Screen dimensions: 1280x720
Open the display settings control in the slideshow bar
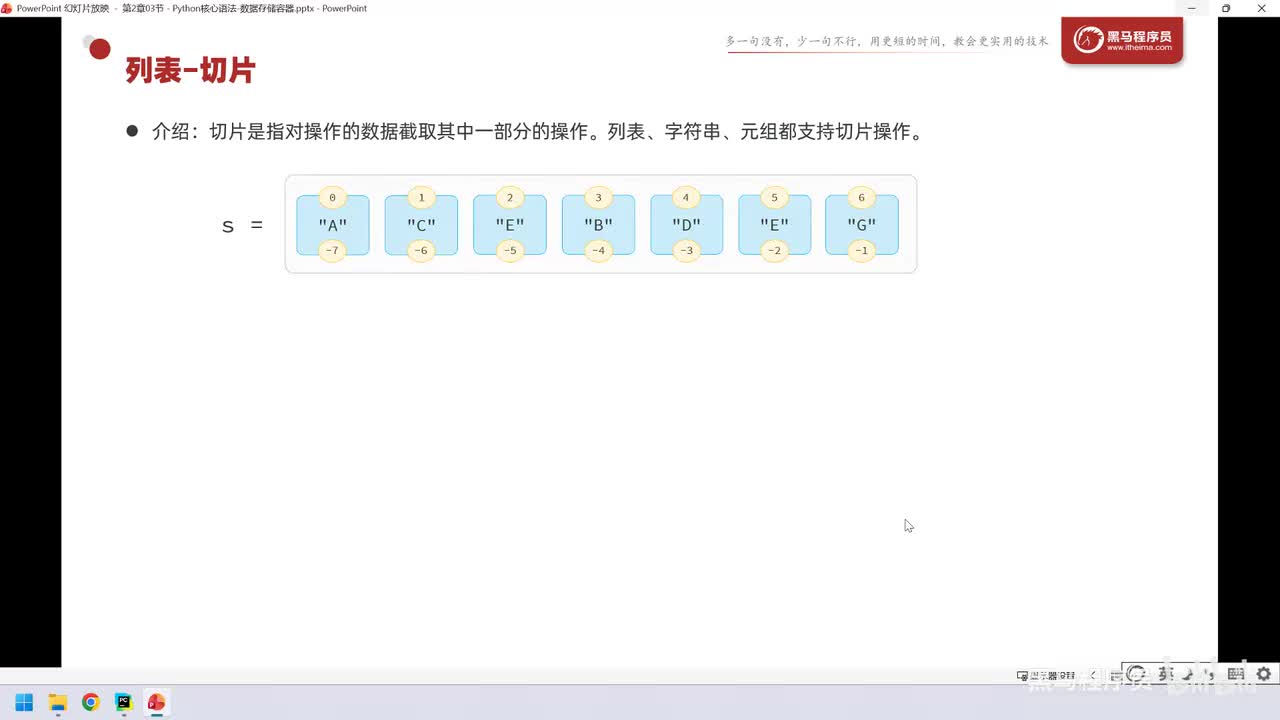pyautogui.click(x=1046, y=676)
